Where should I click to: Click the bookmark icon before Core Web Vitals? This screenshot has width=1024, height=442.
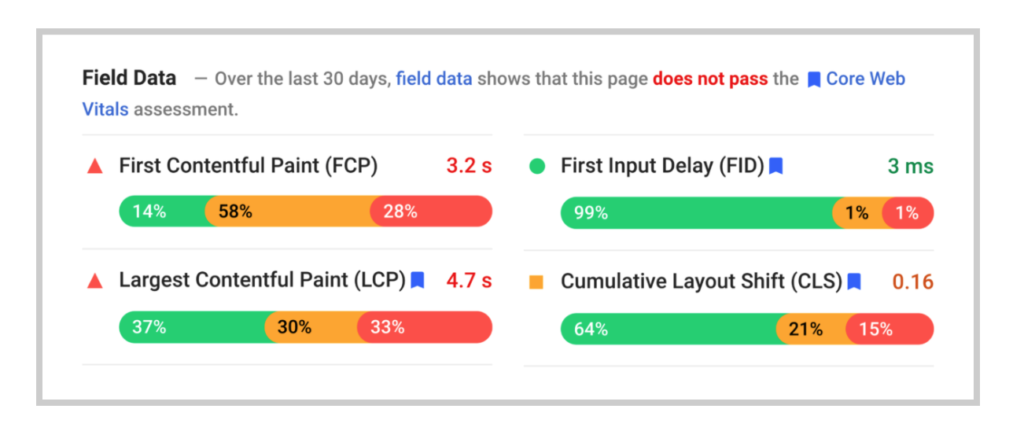pos(814,80)
